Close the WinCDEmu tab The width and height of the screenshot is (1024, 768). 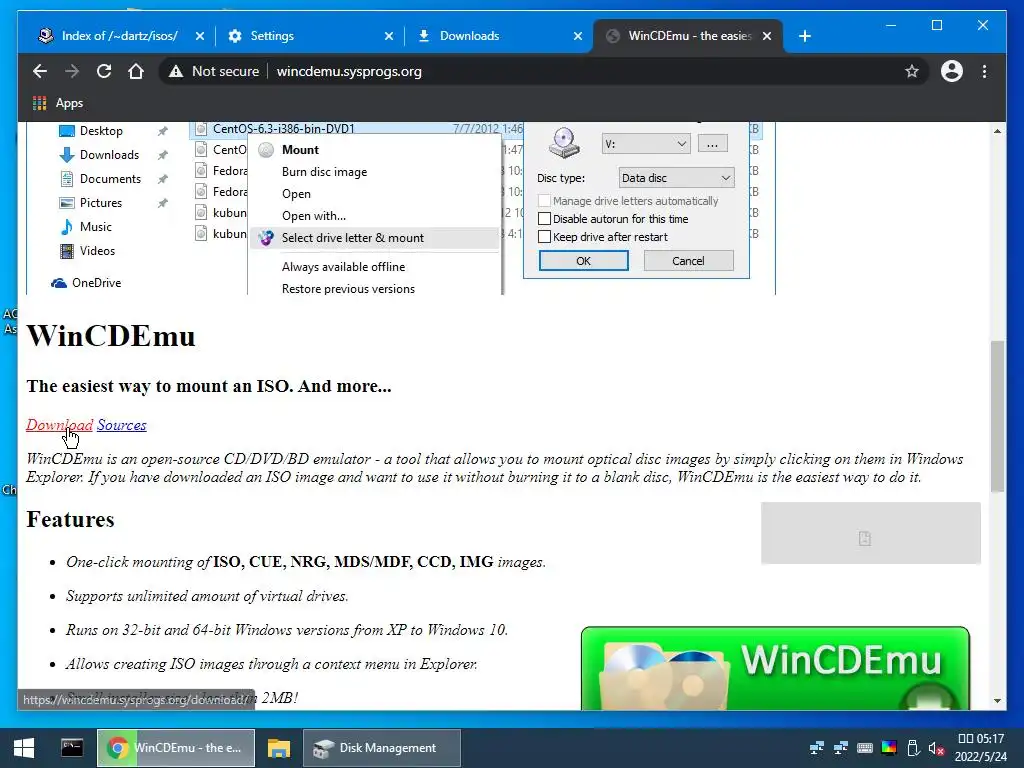tap(767, 36)
